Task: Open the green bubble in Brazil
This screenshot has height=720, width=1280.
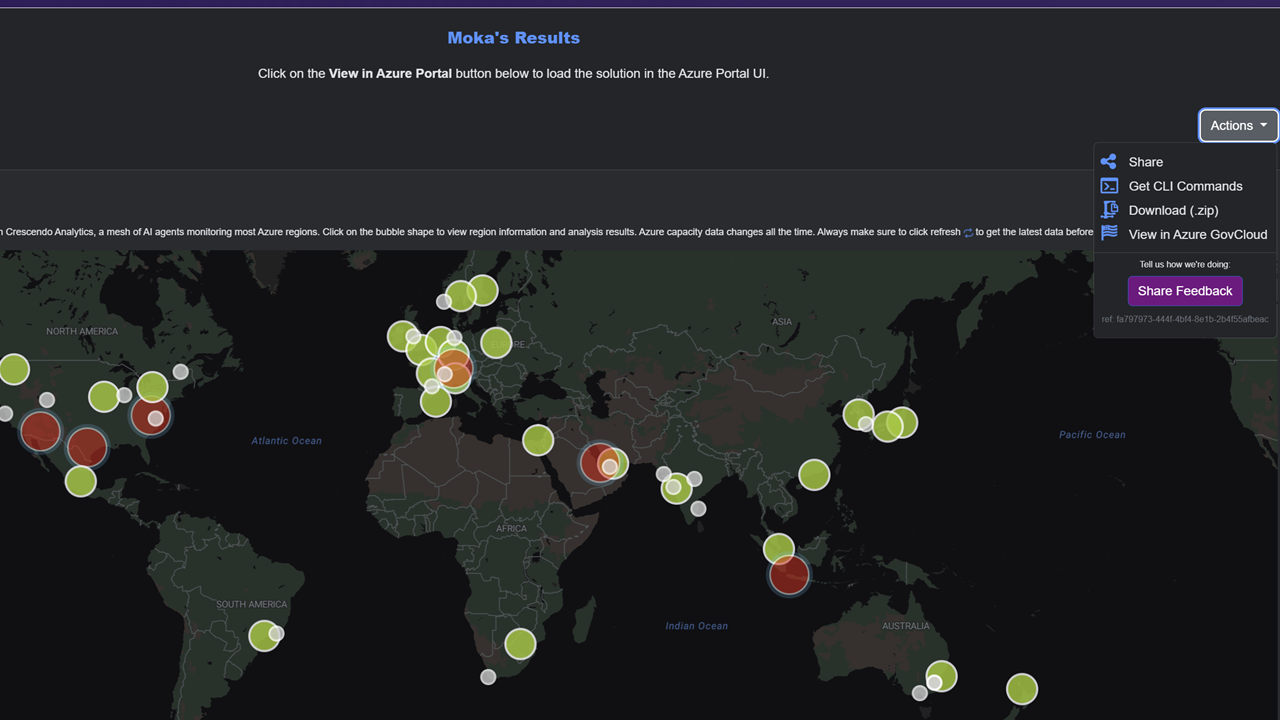Action: click(x=263, y=636)
